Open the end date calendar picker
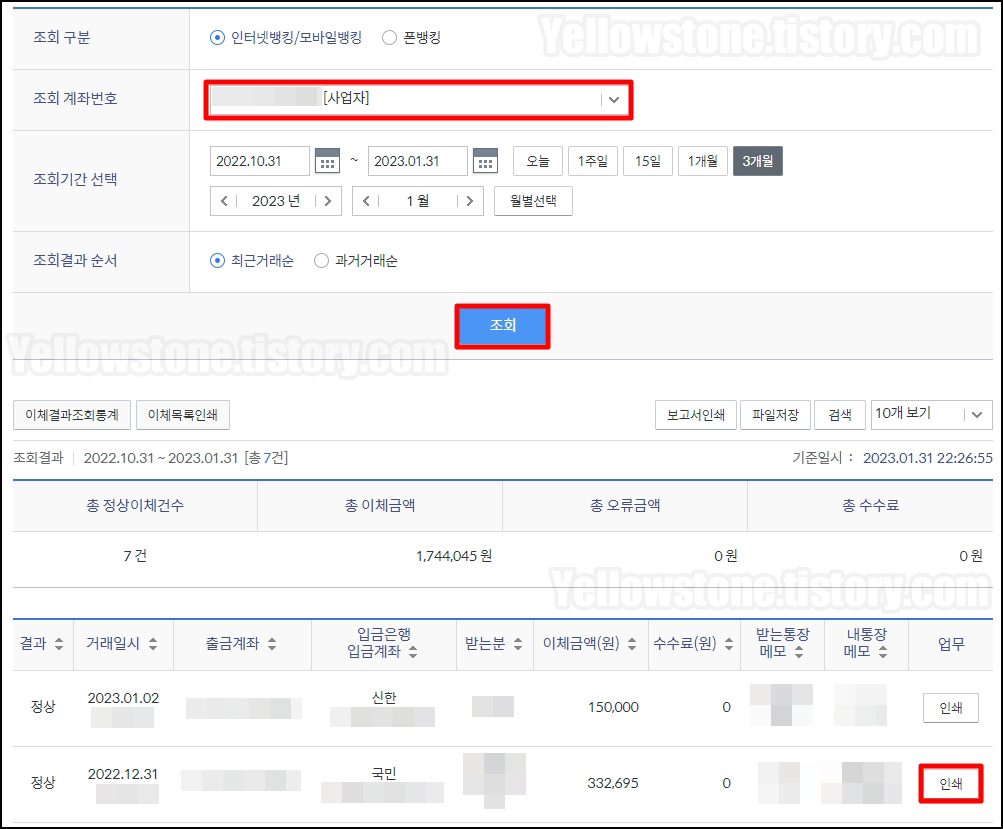Screen dimensions: 1003x829 click(484, 160)
